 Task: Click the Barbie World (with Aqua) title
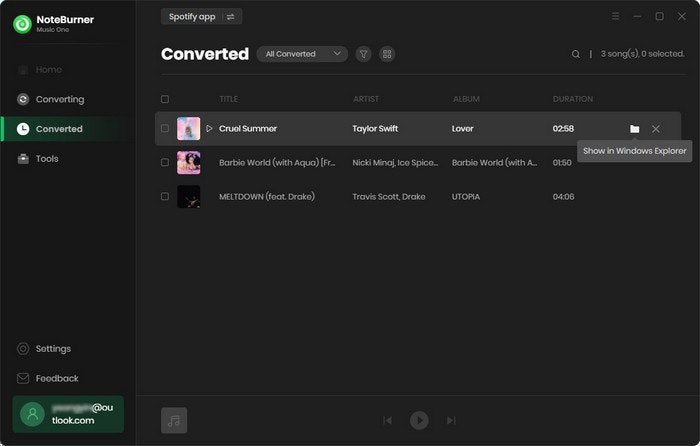(x=277, y=163)
